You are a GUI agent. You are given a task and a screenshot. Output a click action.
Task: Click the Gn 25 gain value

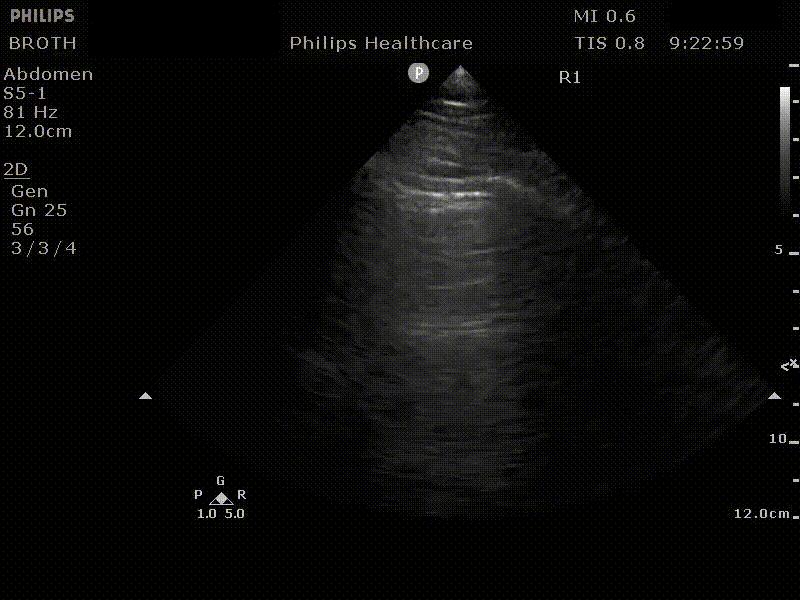click(x=40, y=210)
